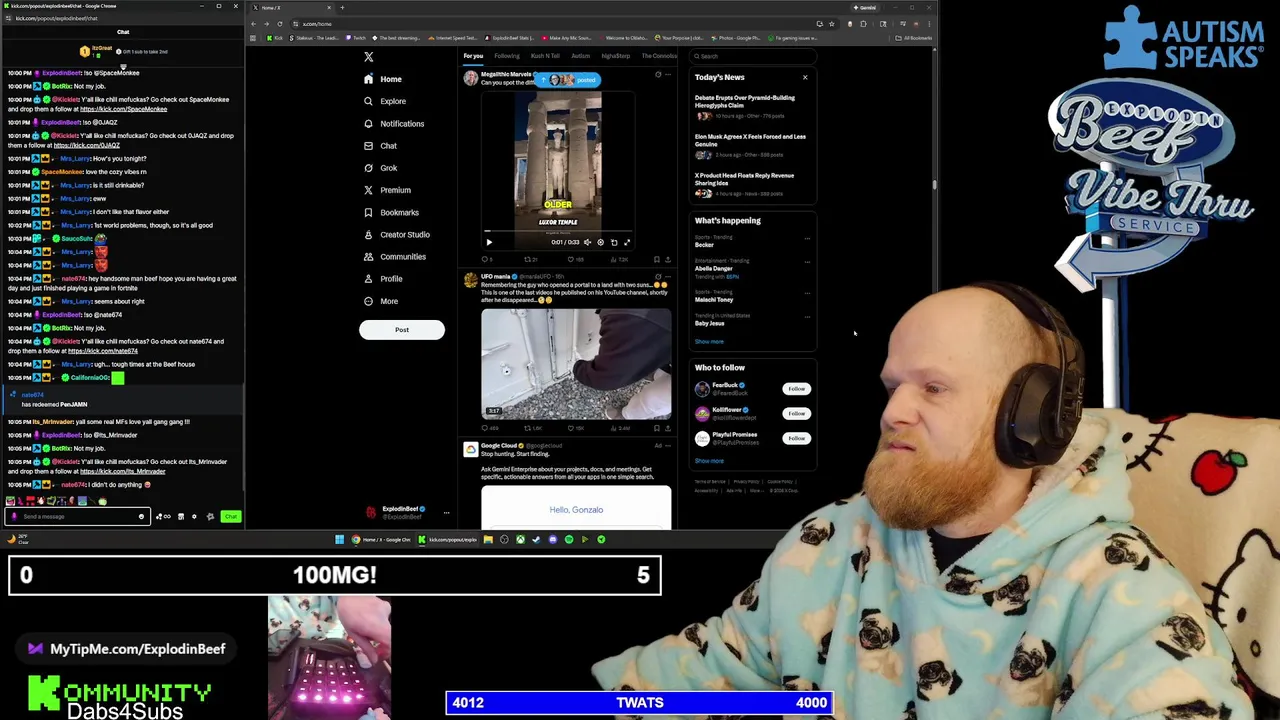The height and width of the screenshot is (720, 1280).
Task: Open Windows Start menu
Action: [339, 540]
